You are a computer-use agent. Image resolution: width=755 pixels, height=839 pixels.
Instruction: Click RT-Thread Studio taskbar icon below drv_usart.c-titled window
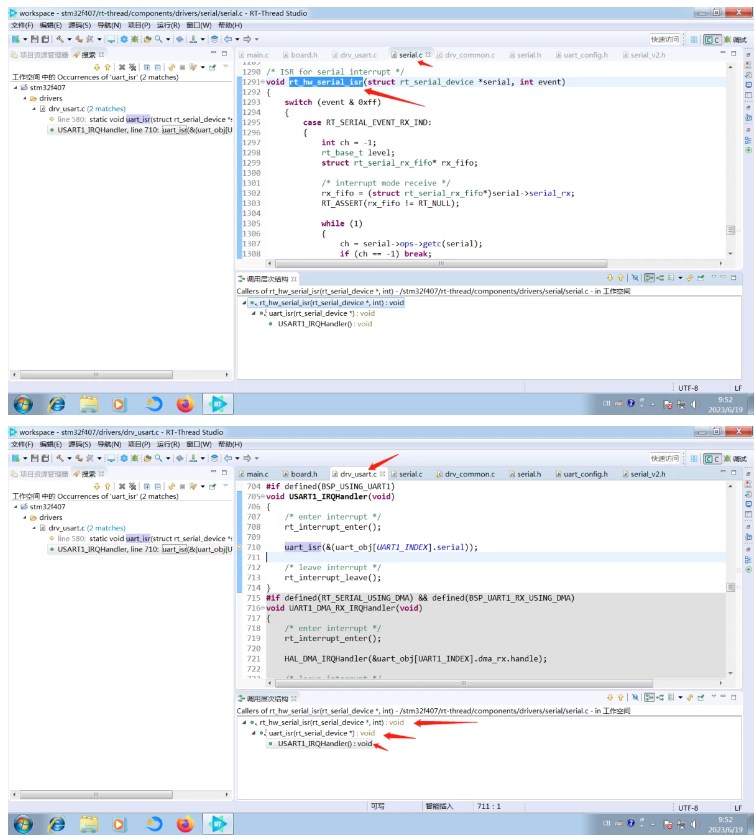pos(218,824)
